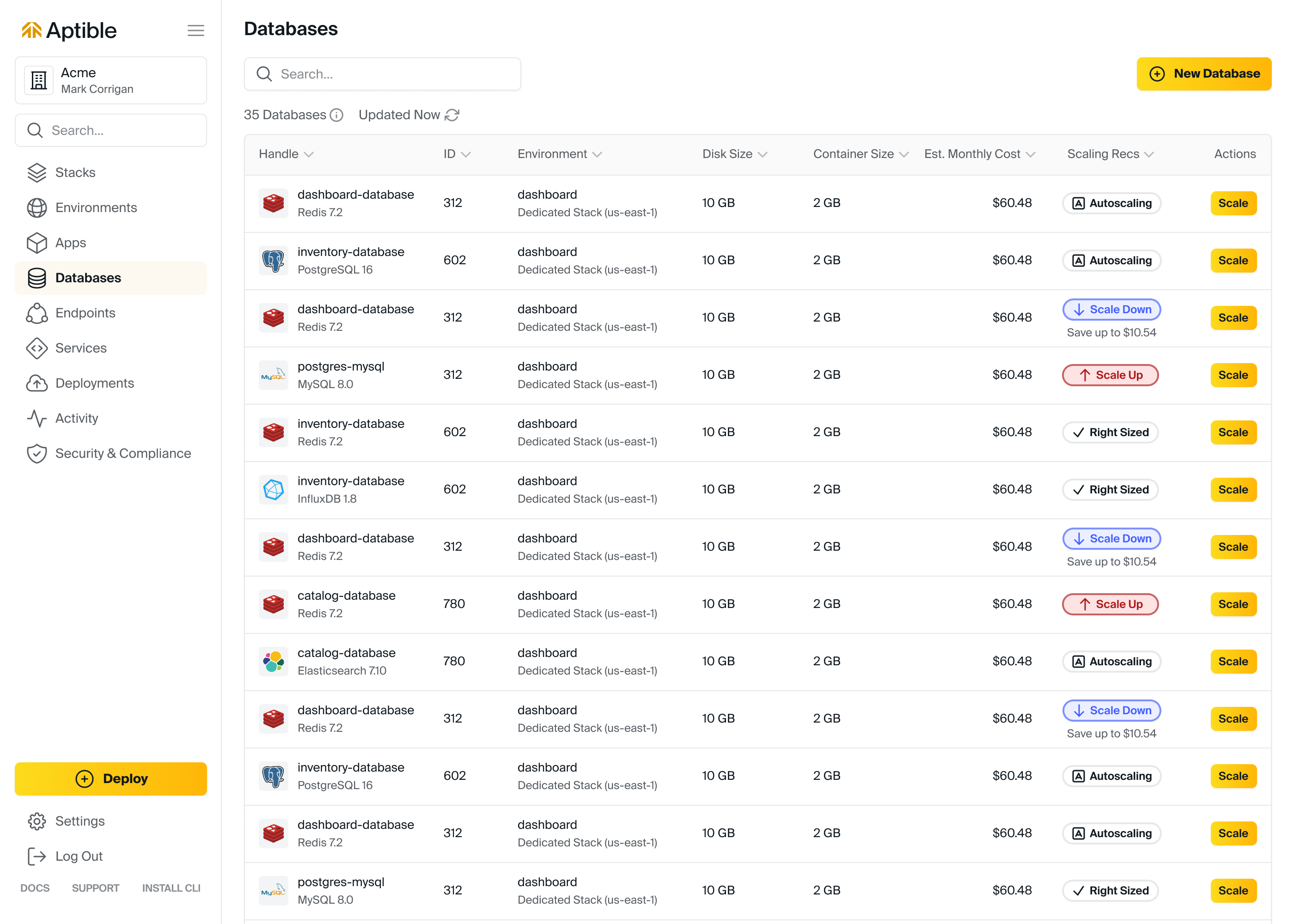
Task: Click the Log Out icon
Action: click(37, 856)
